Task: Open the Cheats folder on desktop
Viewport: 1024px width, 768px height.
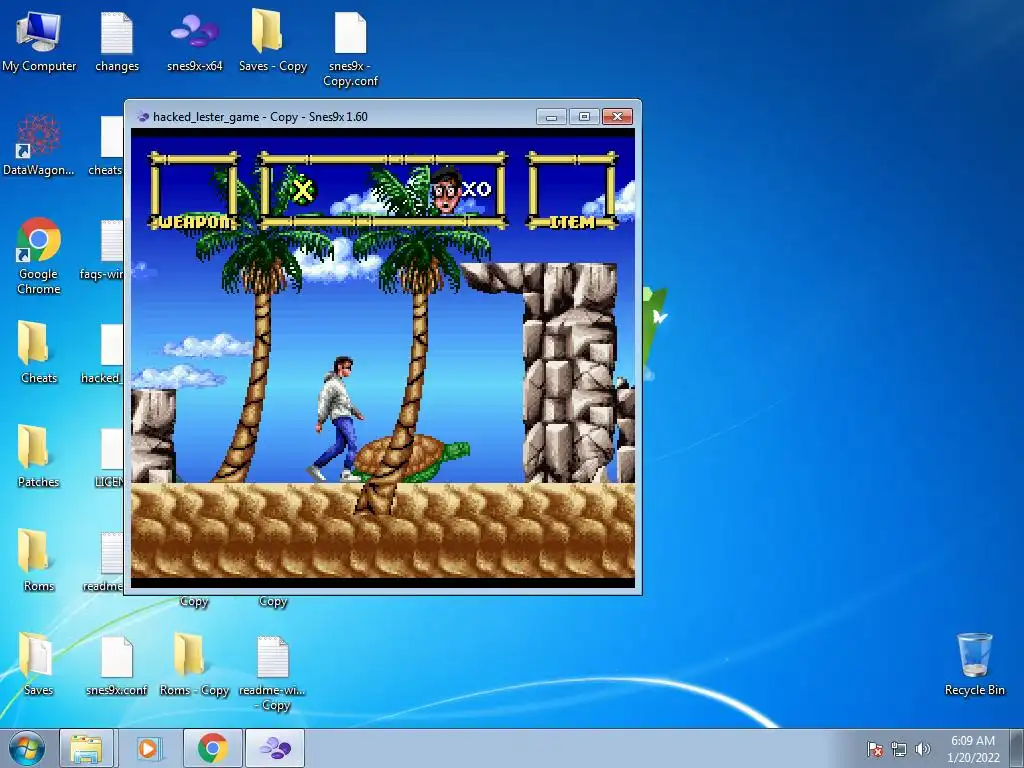Action: pyautogui.click(x=39, y=353)
